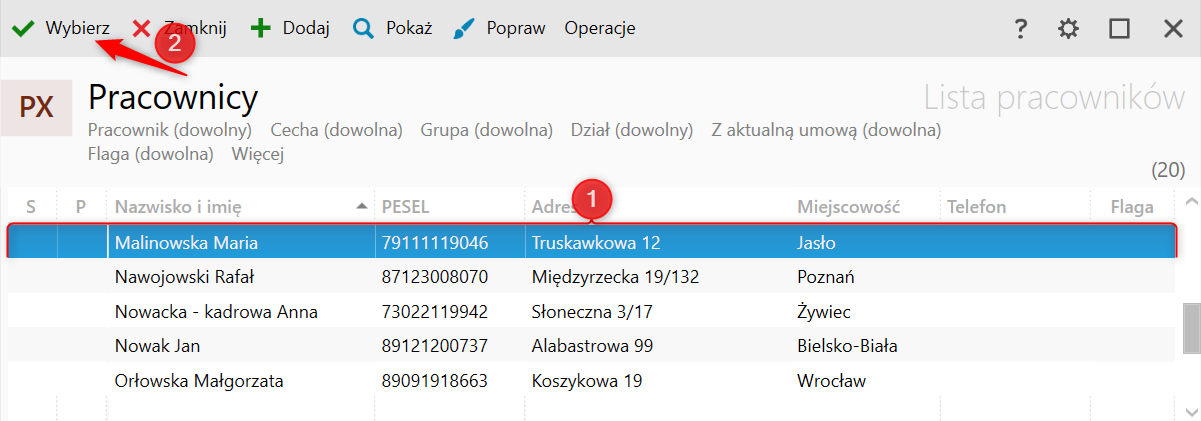This screenshot has height=421, width=1201.
Task: Expand the Pracownik (dowolny) filter
Action: click(169, 130)
